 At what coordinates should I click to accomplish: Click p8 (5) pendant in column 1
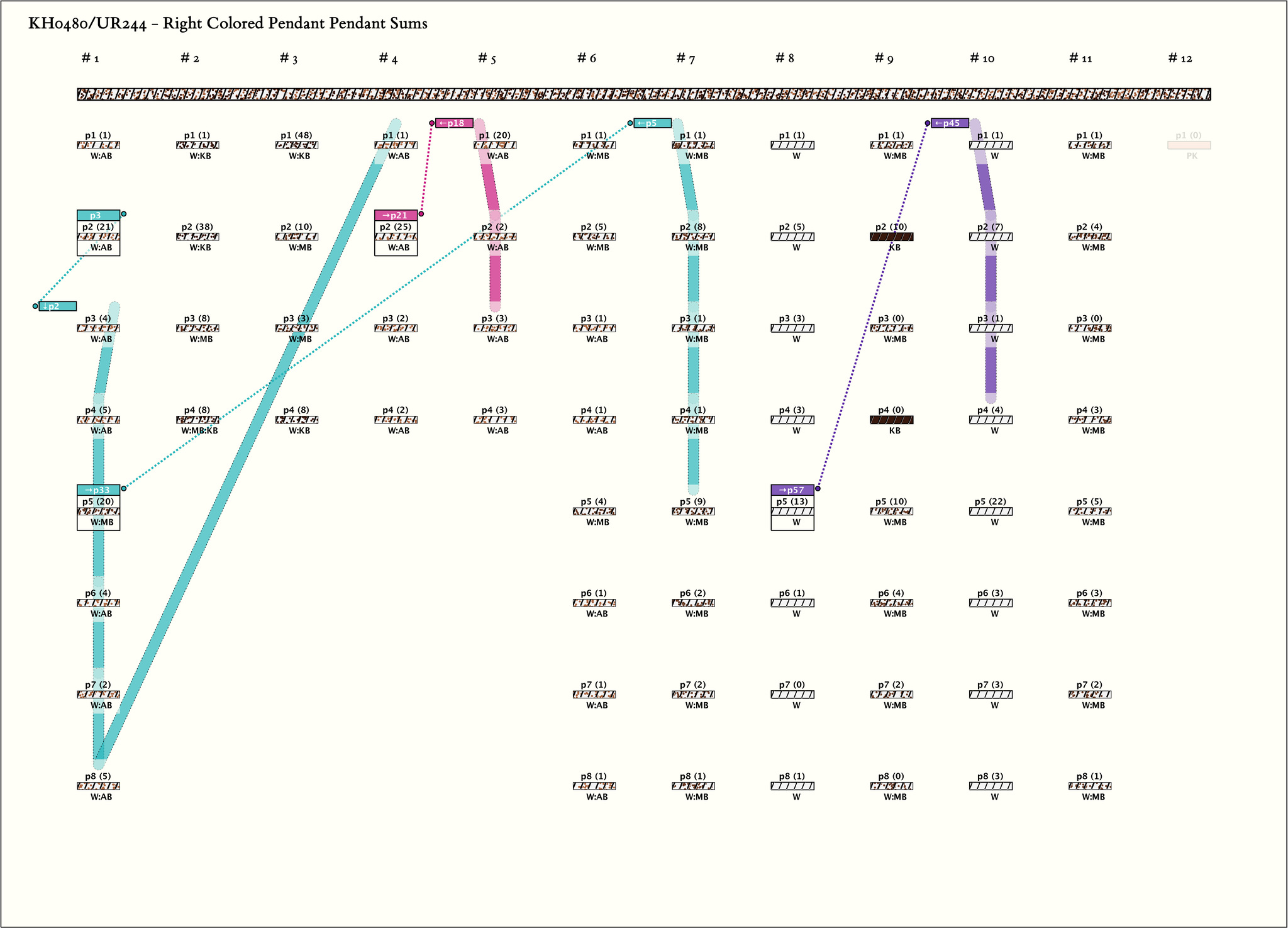point(98,786)
